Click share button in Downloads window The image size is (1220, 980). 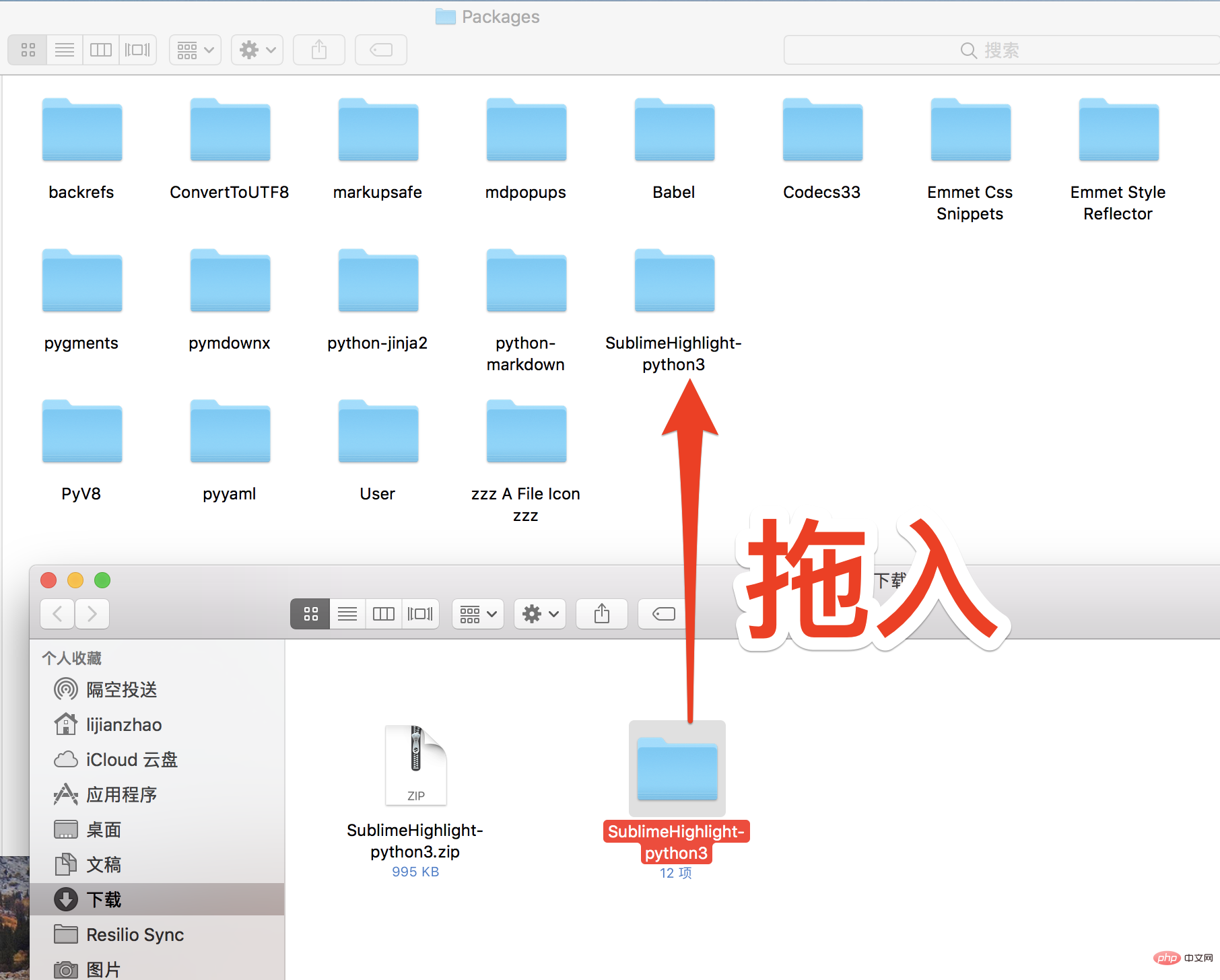pyautogui.click(x=602, y=614)
